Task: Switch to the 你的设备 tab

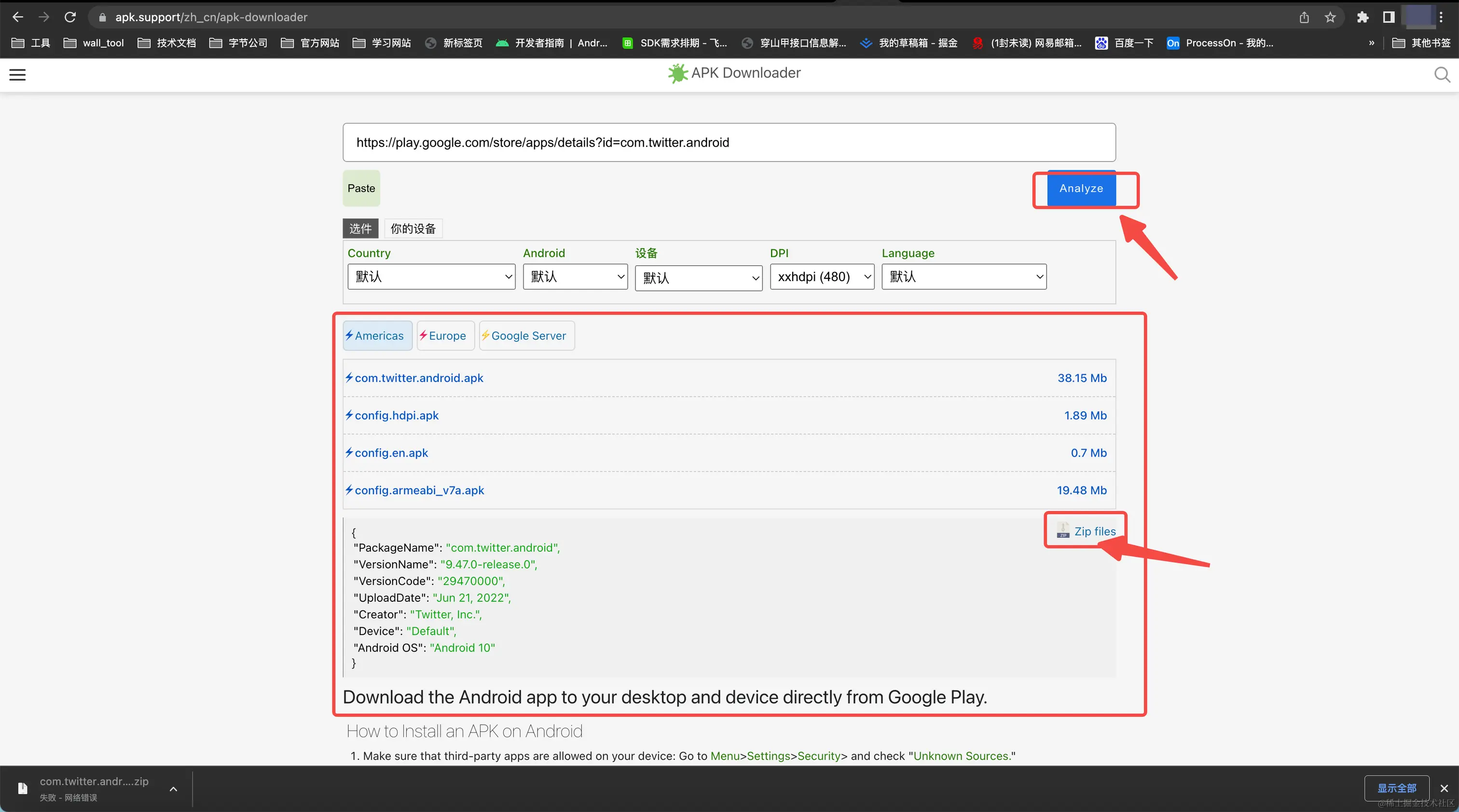Action: (x=413, y=229)
